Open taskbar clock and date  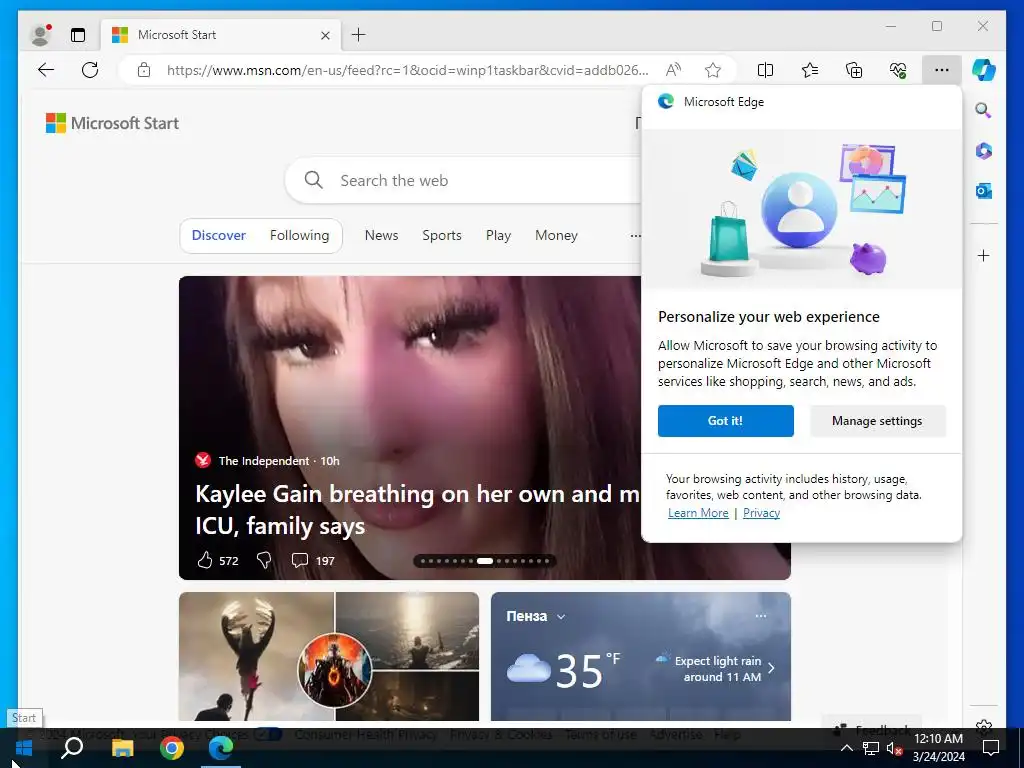tap(938, 748)
